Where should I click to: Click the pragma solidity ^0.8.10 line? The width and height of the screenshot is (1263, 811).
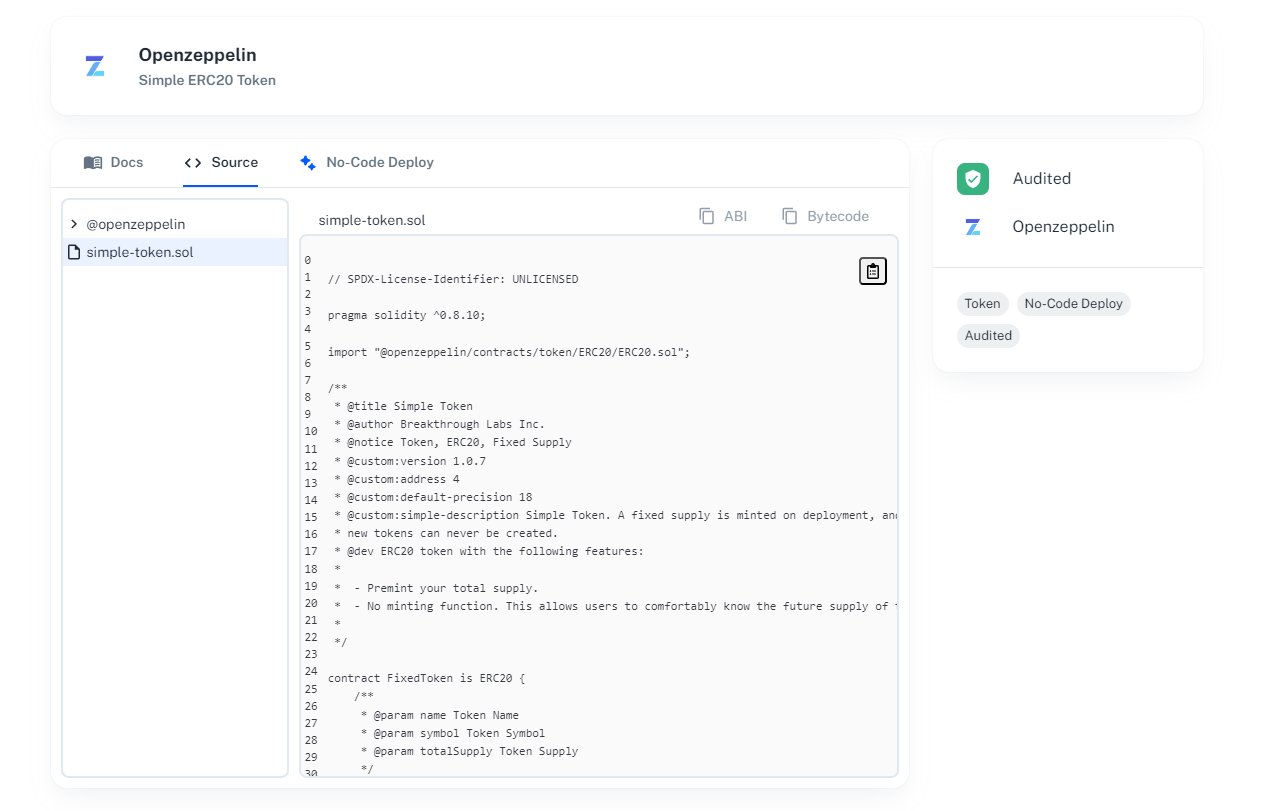[407, 316]
